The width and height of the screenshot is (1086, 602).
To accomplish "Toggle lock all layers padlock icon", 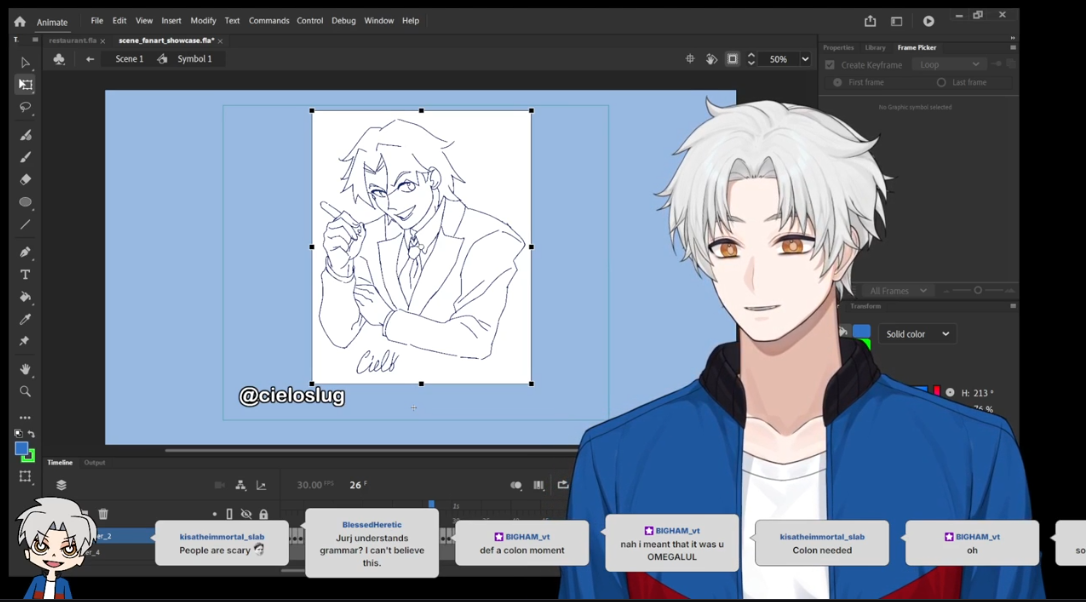I will pos(263,514).
